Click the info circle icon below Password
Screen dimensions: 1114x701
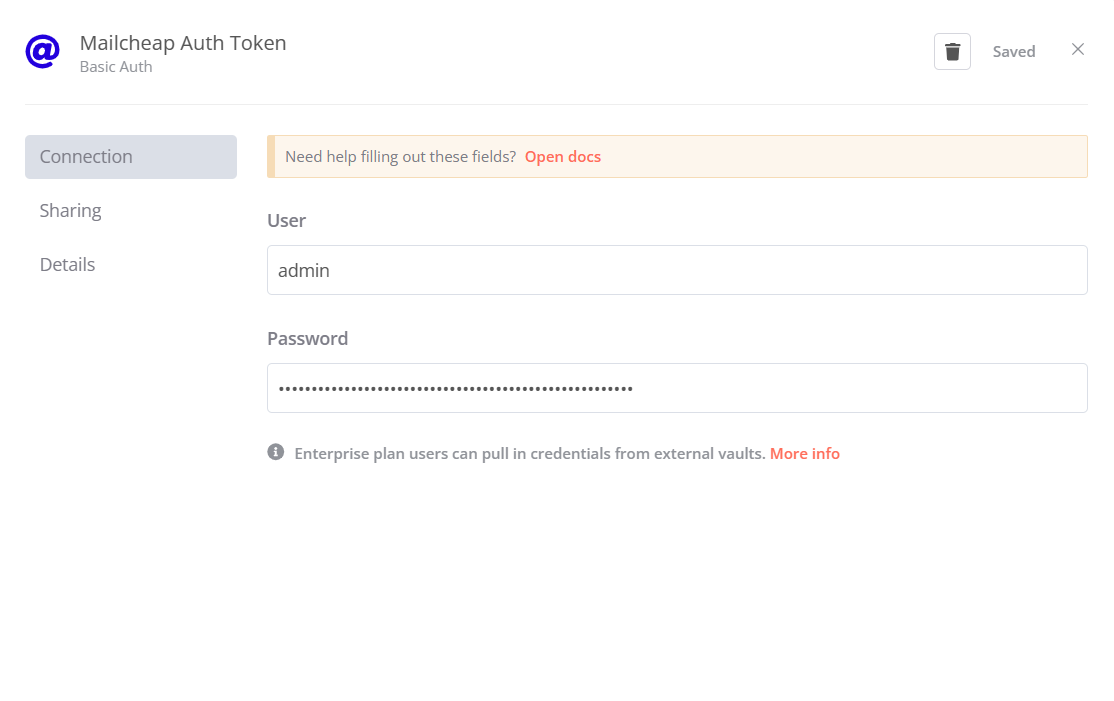[276, 452]
